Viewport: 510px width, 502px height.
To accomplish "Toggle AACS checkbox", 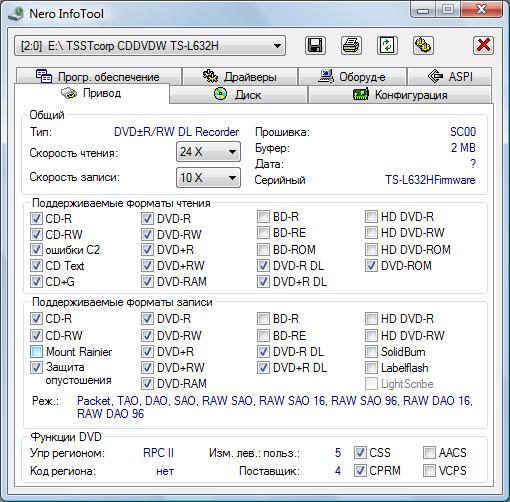I will (x=429, y=453).
